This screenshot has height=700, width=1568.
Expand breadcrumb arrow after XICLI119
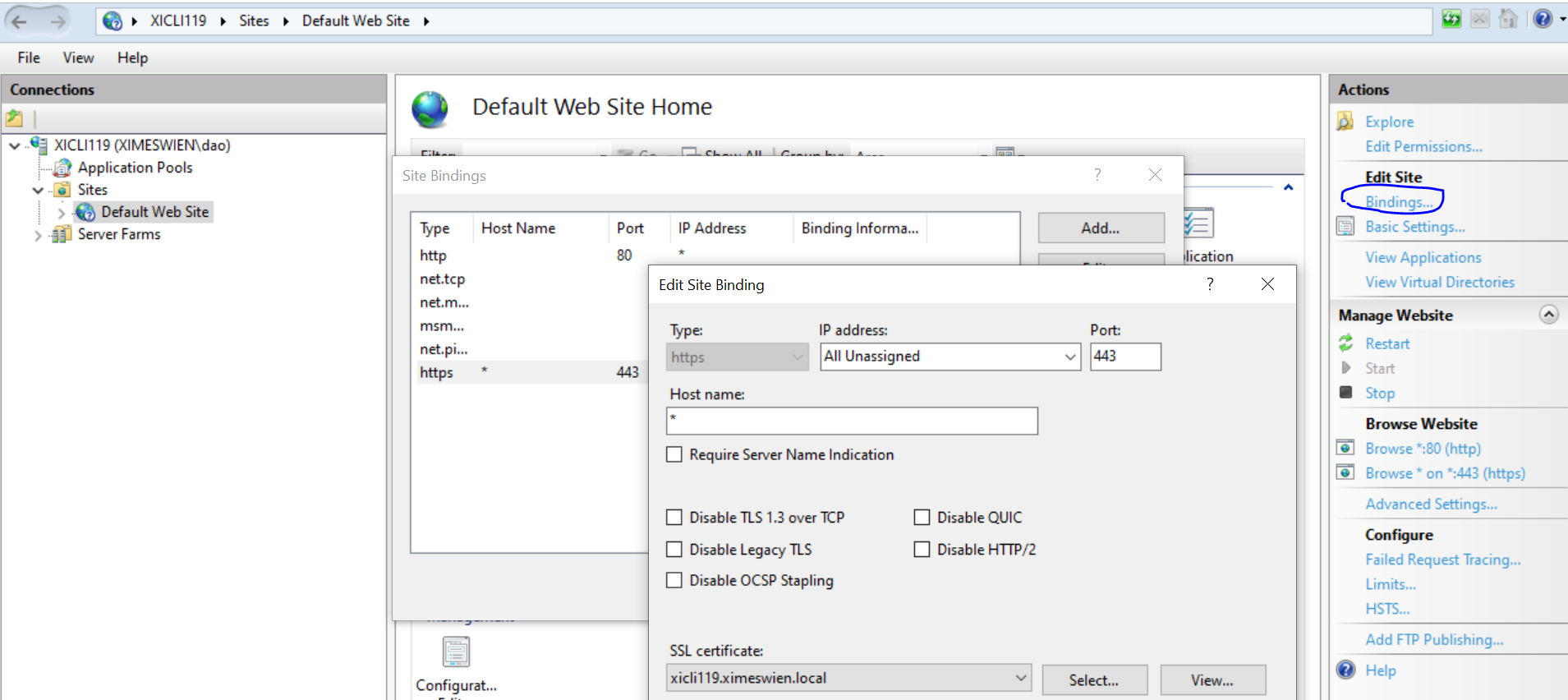[x=223, y=21]
